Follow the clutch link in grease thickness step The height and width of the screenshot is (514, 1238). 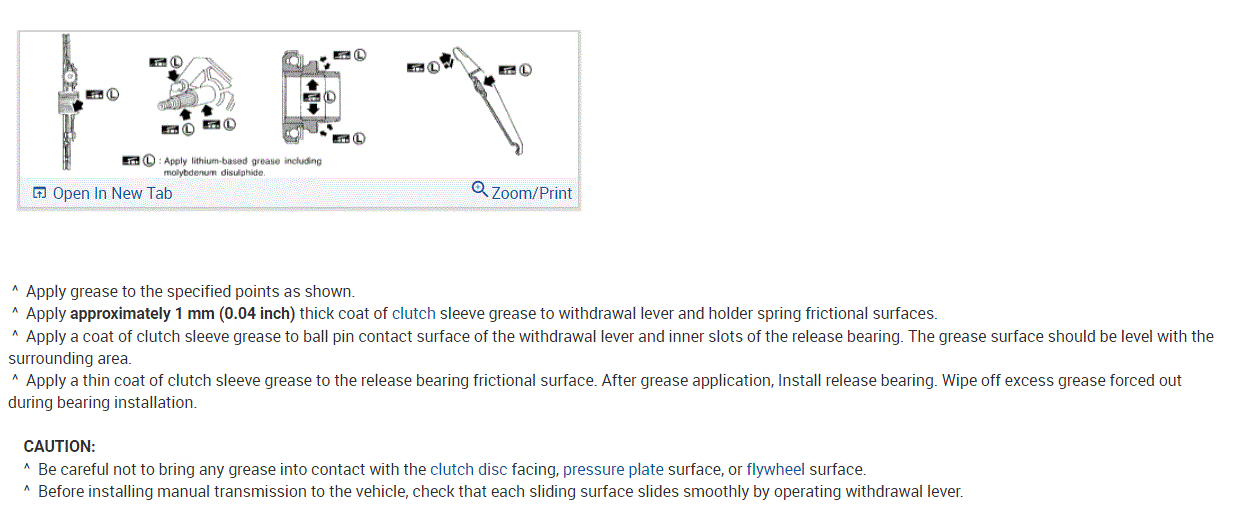(x=414, y=314)
